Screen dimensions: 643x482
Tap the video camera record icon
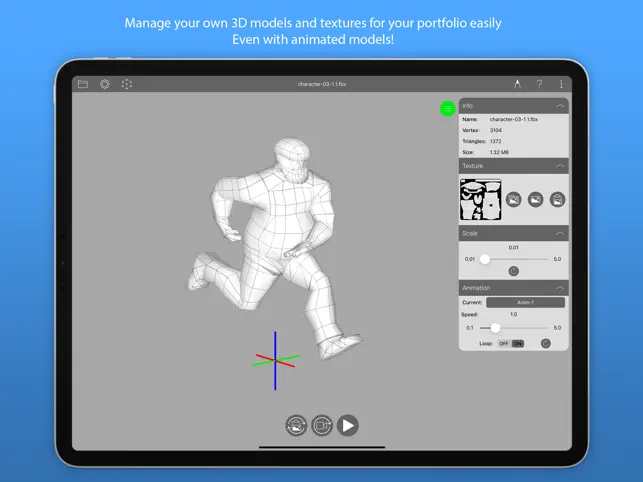(322, 425)
